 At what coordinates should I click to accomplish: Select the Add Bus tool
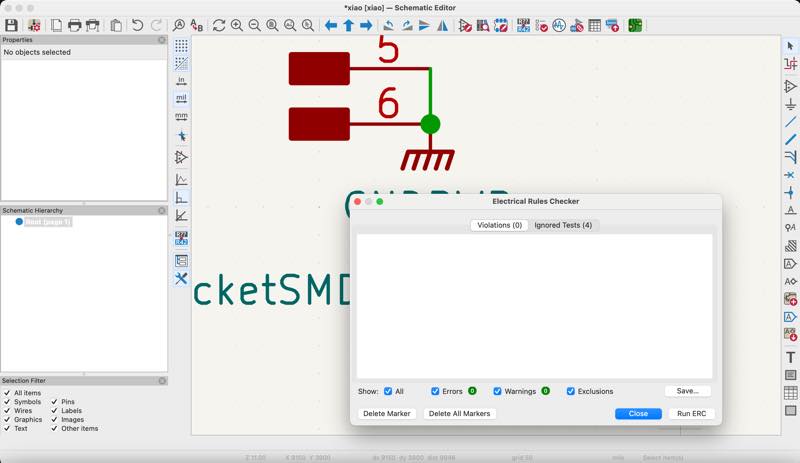pyautogui.click(x=790, y=139)
